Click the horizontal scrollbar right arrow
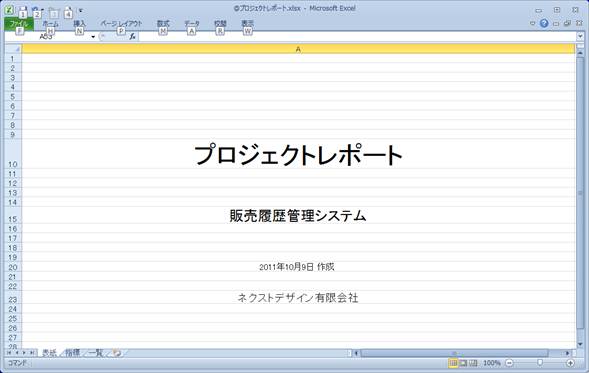 coord(568,353)
